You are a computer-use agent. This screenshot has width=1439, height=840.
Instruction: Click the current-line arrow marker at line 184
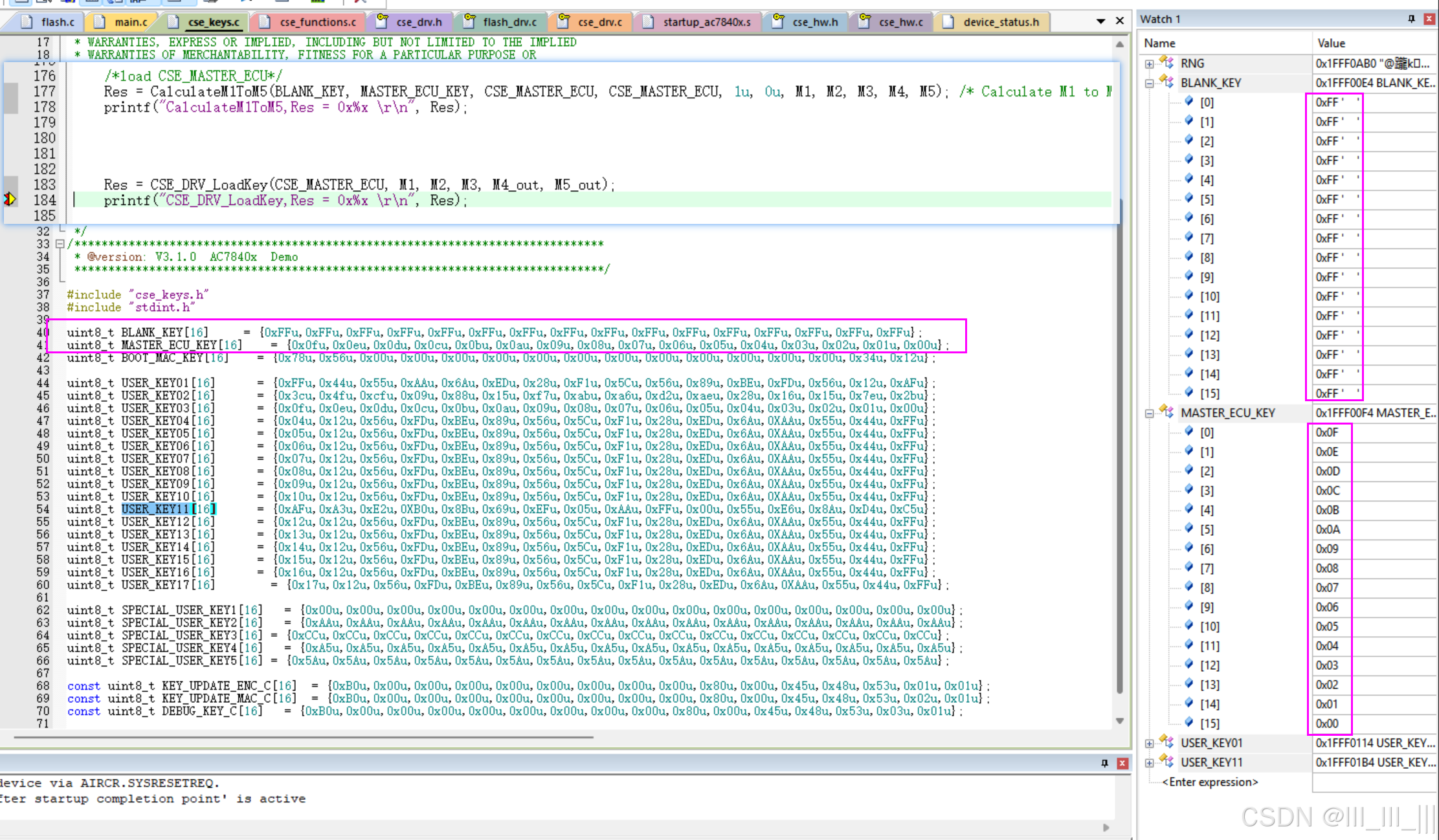click(10, 199)
